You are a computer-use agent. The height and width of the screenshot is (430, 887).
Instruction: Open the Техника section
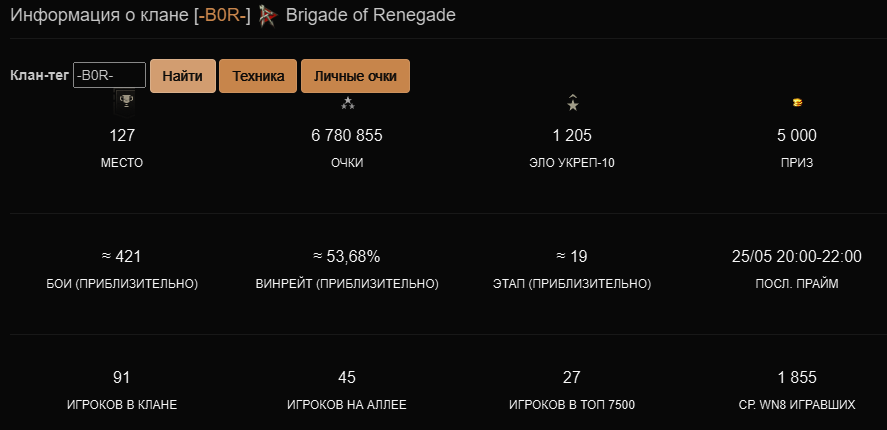tap(258, 76)
